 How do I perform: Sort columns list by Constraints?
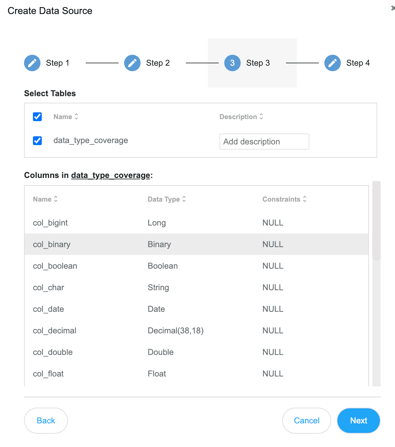304,199
